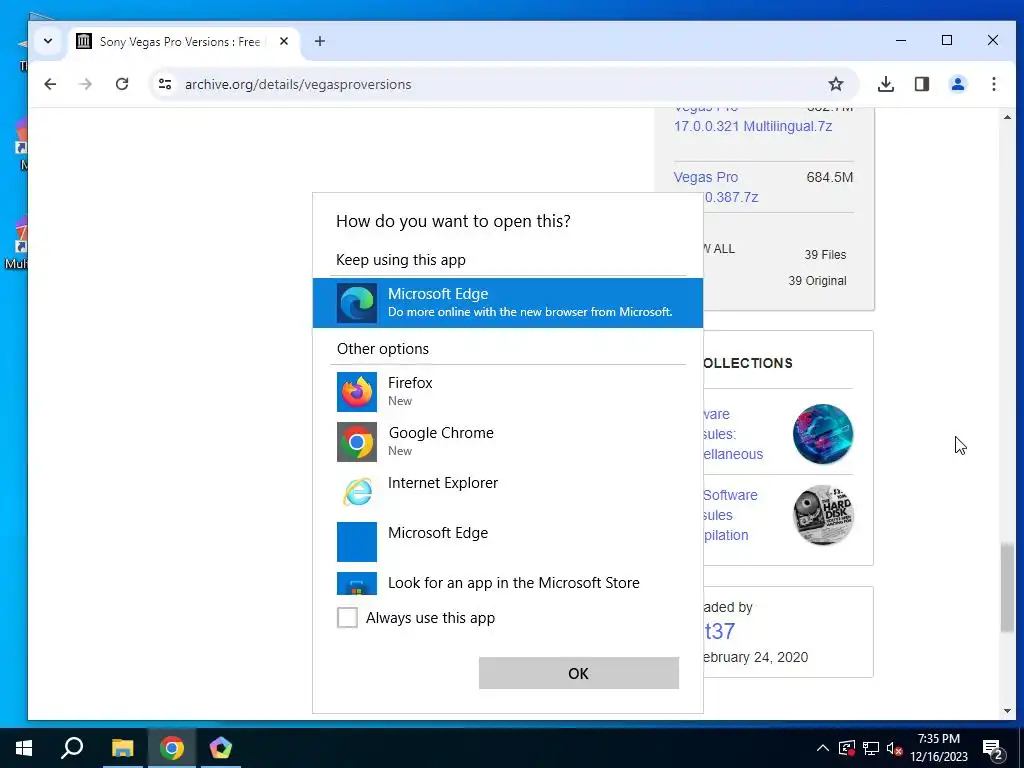Image resolution: width=1024 pixels, height=768 pixels.
Task: Pick Look for an app in the Microsoft Store
Action: pos(507,583)
